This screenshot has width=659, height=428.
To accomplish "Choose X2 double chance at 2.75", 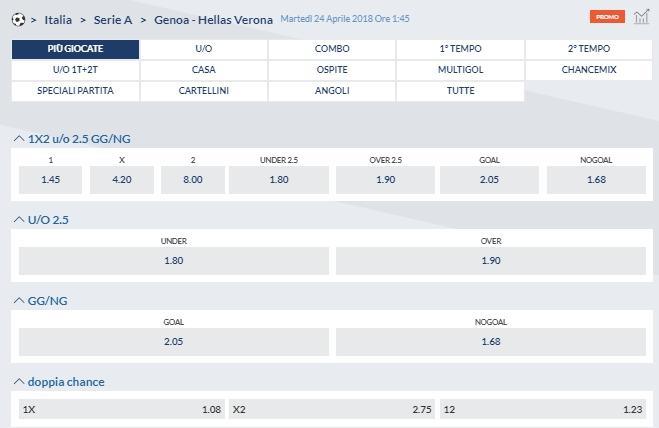I will [x=332, y=410].
